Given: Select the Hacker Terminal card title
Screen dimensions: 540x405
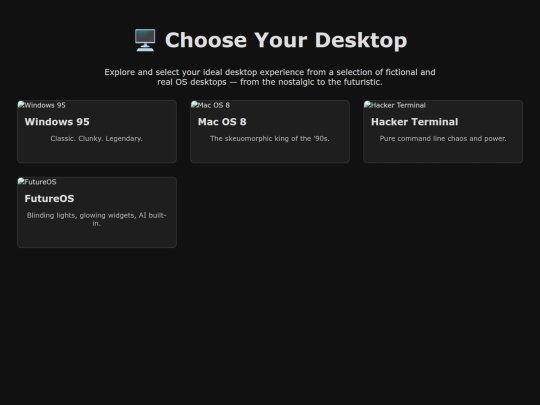Looking at the screenshot, I should (x=415, y=122).
